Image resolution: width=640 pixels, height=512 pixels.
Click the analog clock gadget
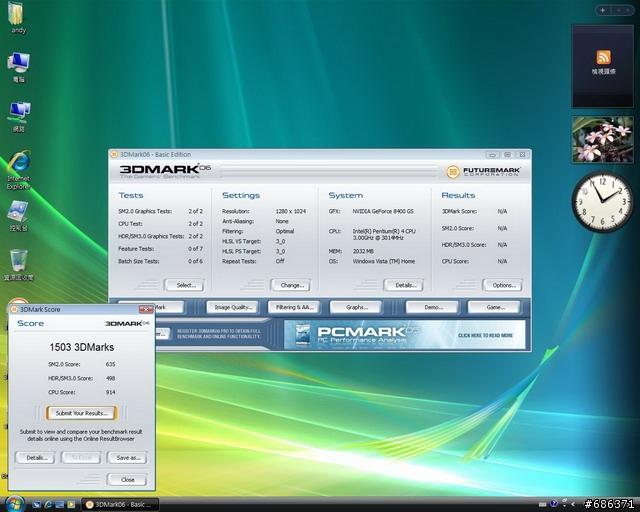click(602, 202)
